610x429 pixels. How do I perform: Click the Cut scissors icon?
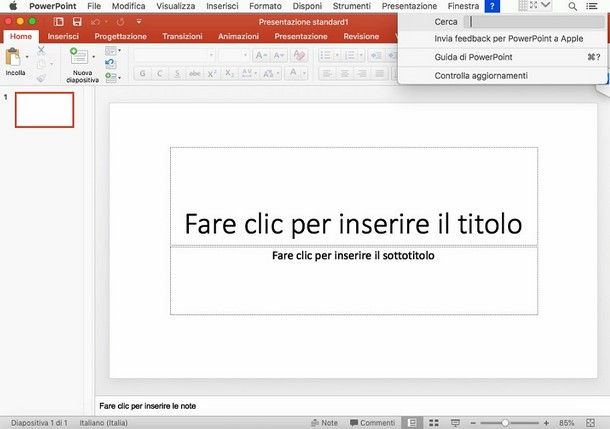[x=41, y=50]
